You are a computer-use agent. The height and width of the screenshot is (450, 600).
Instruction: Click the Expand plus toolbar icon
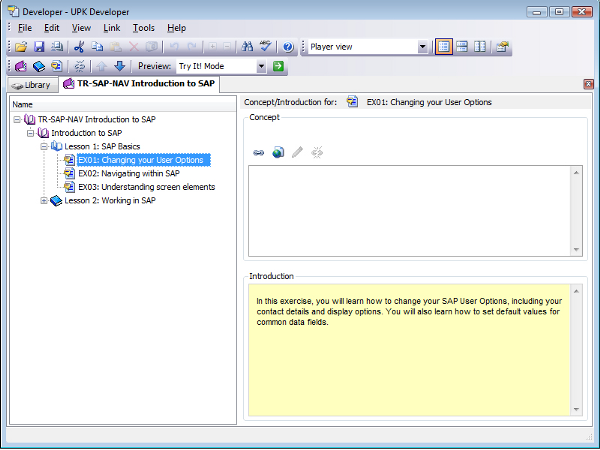[x=212, y=47]
